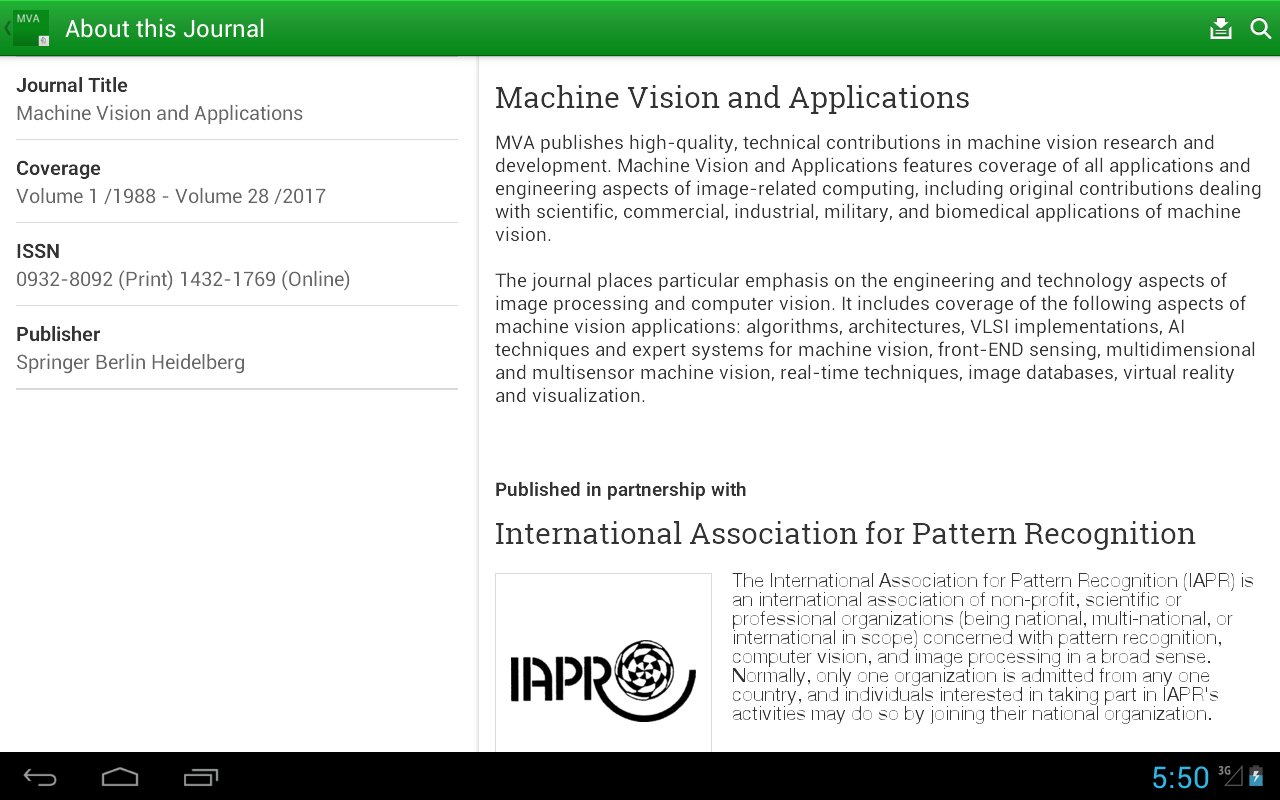Screen dimensions: 1280x800
Task: Tap the 5:50 clock in status bar
Action: point(1180,777)
